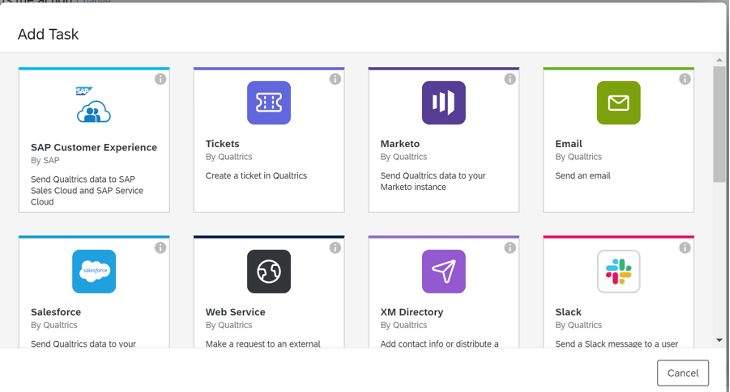Image resolution: width=730 pixels, height=392 pixels.
Task: Pick the Marketo task icon
Action: point(444,103)
